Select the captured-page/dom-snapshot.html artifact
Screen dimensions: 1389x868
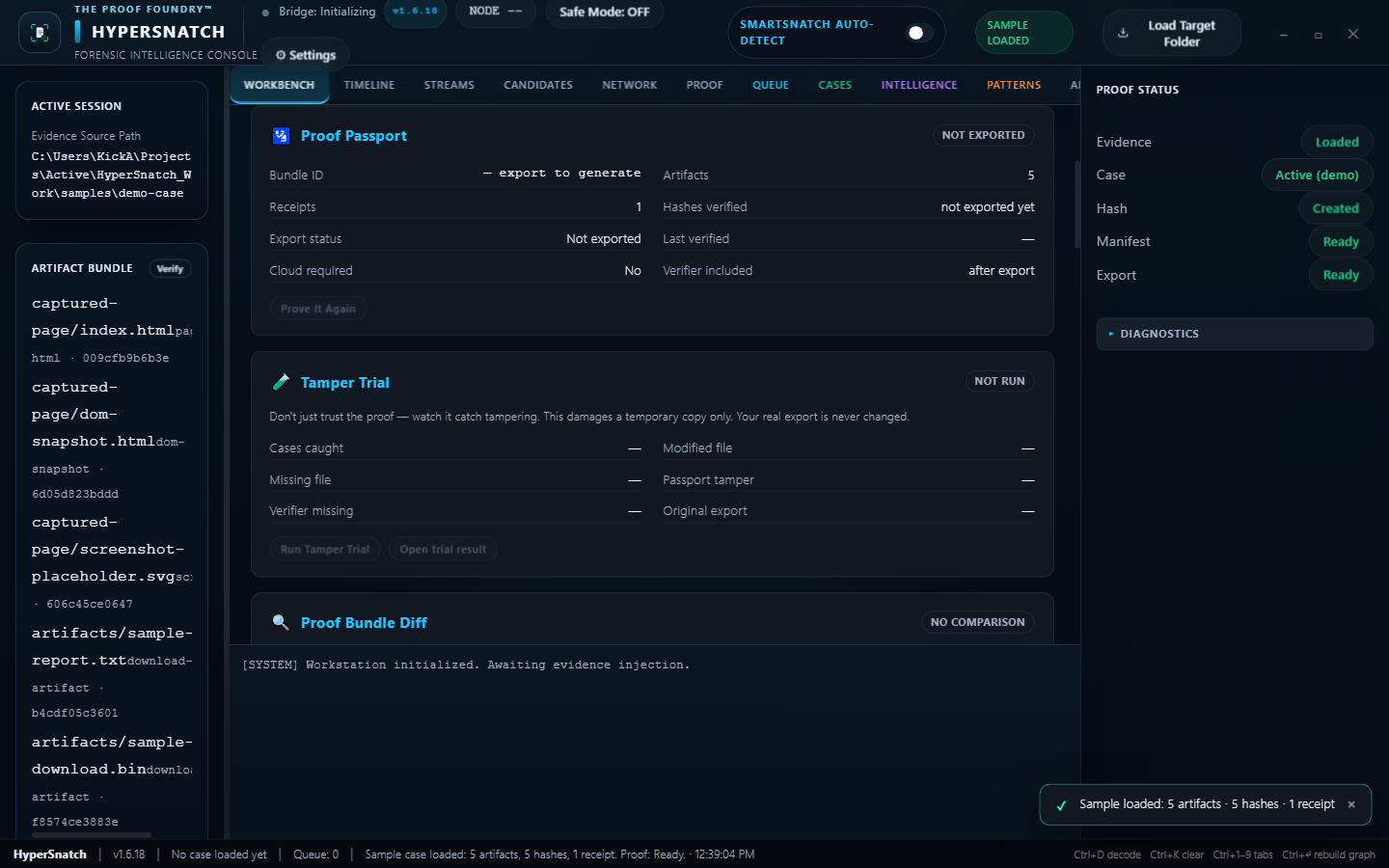(112, 440)
